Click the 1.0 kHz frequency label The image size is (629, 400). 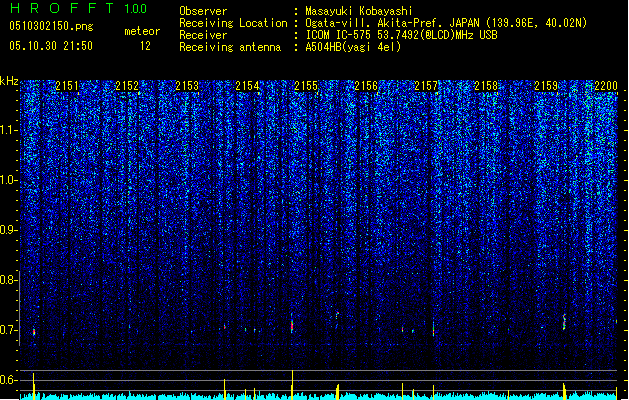pos(9,180)
